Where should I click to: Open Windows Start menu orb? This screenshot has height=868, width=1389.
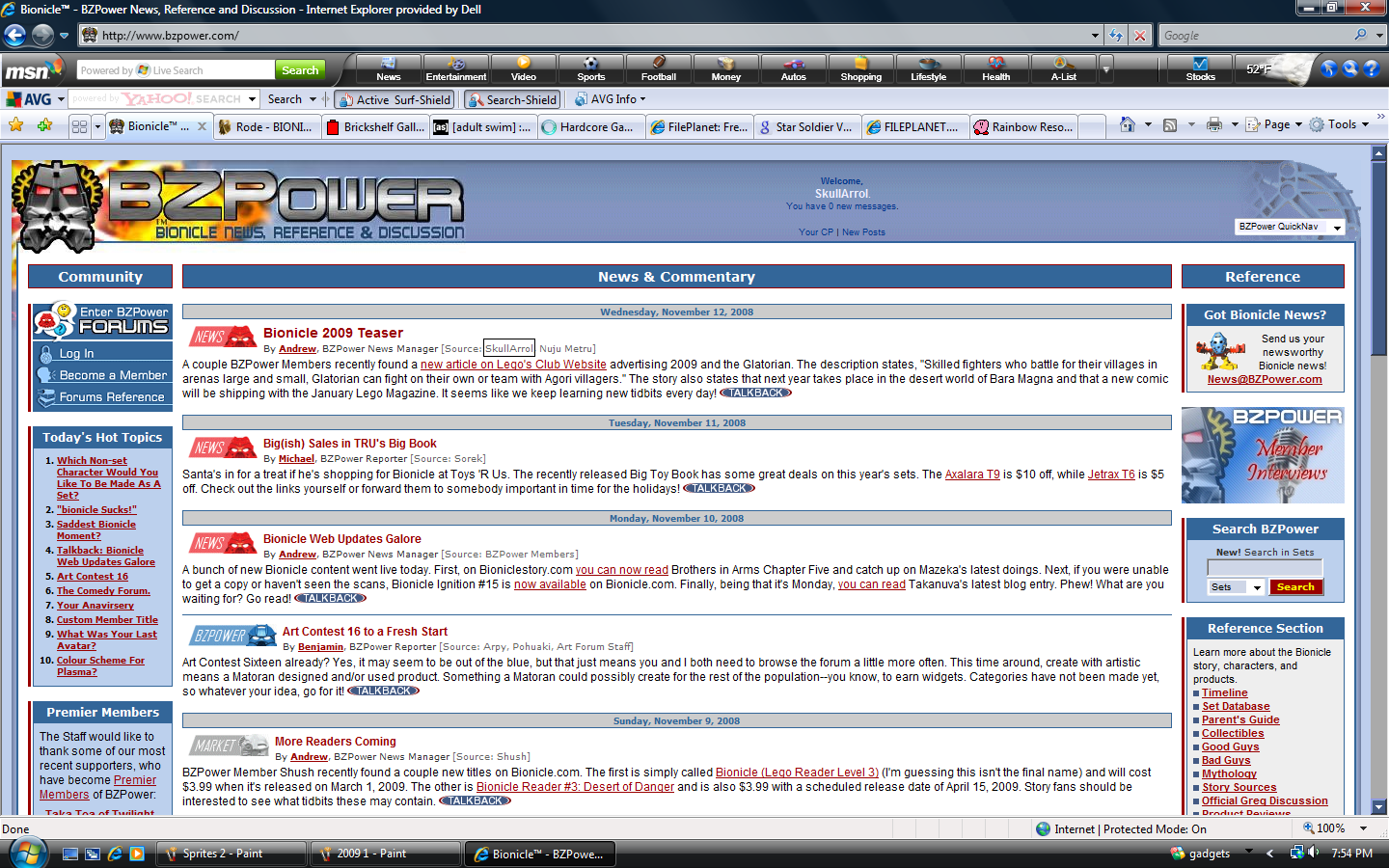click(x=27, y=853)
